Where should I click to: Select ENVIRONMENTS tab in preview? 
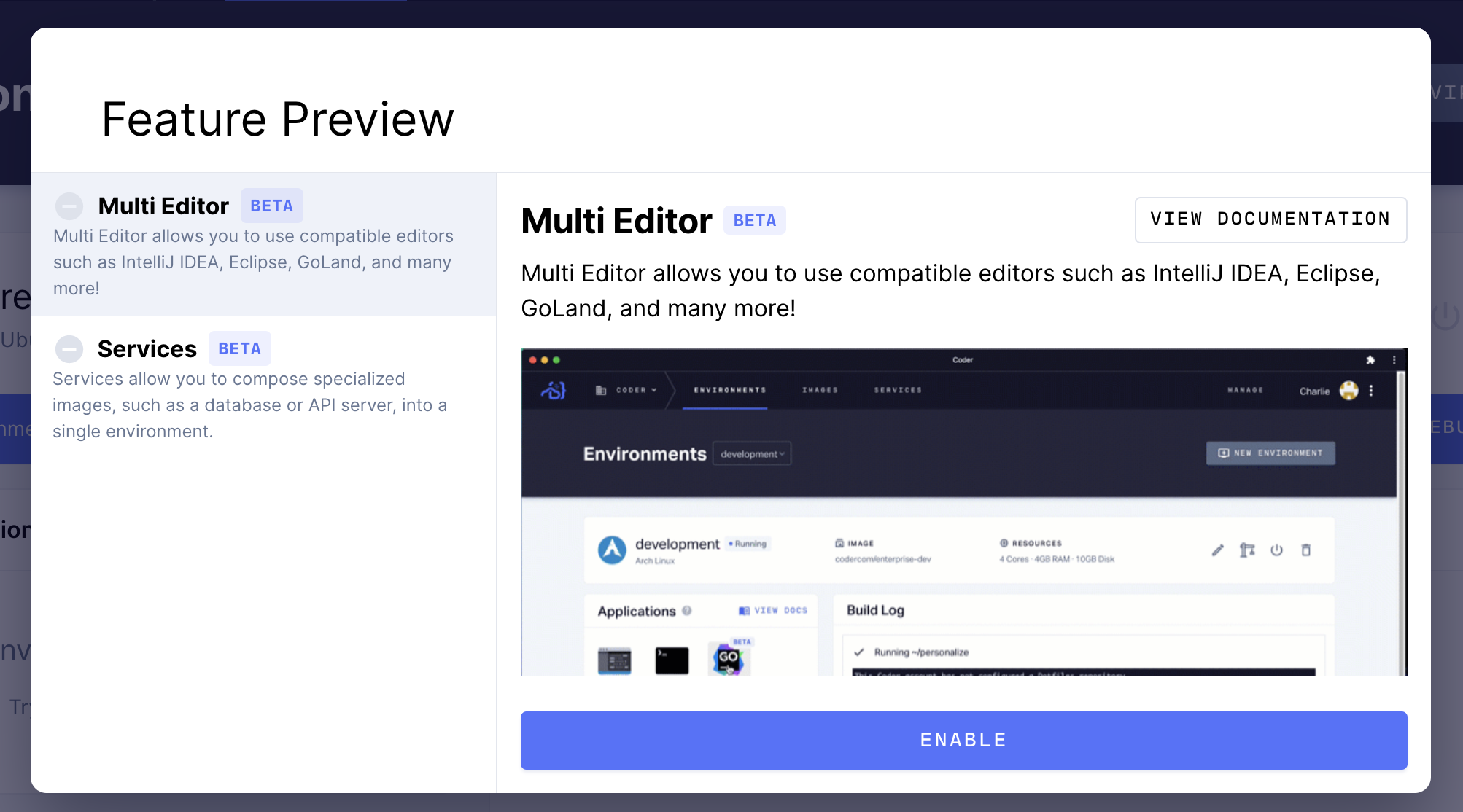tap(729, 390)
